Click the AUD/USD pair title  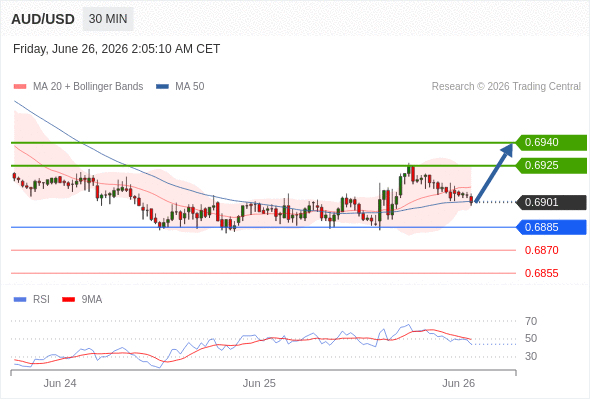point(43,19)
